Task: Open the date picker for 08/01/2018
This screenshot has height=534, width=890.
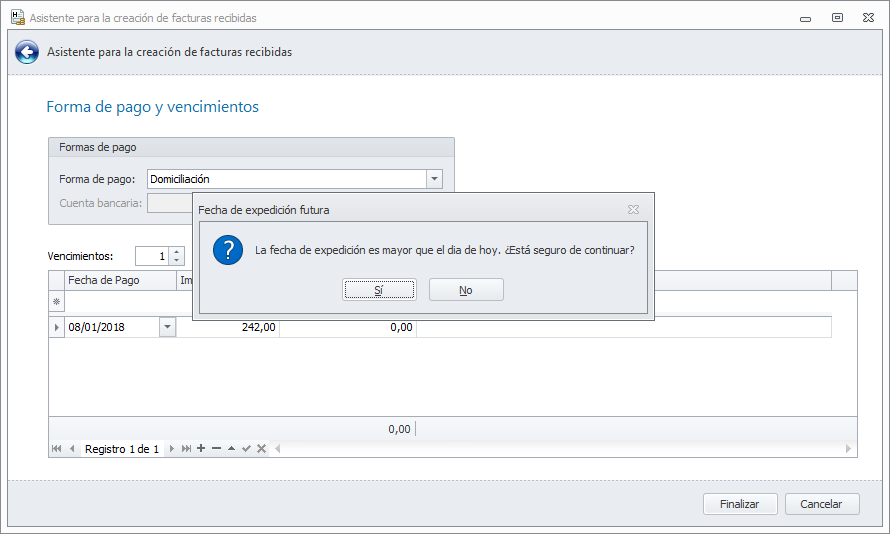Action: click(x=167, y=327)
